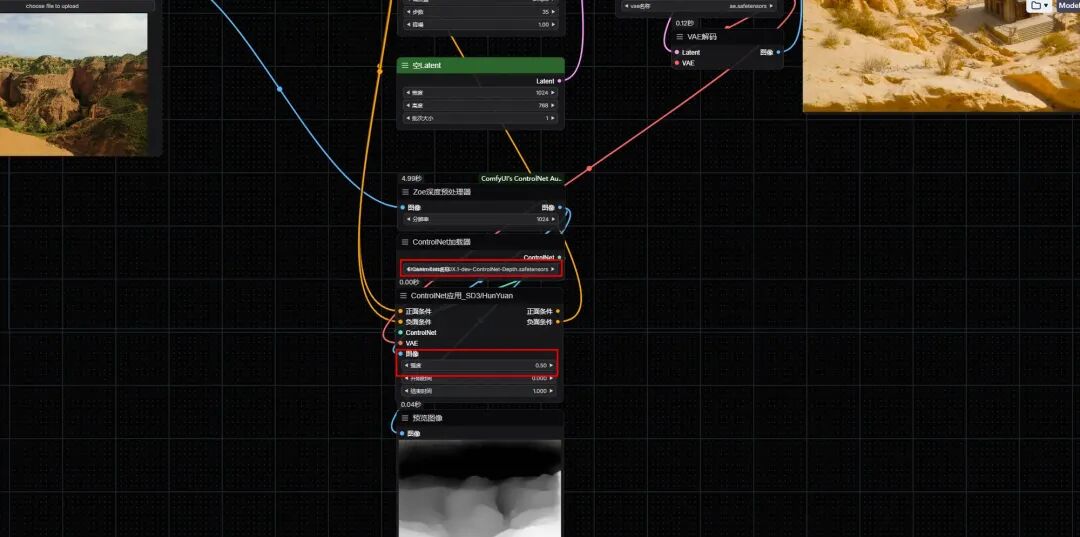Increase 降噪 1.00 with right arrow
The height and width of the screenshot is (537, 1080).
click(553, 25)
